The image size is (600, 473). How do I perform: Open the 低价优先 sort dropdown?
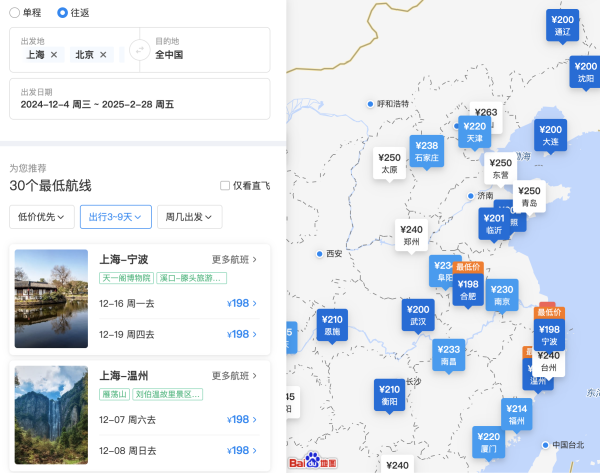coord(42,217)
